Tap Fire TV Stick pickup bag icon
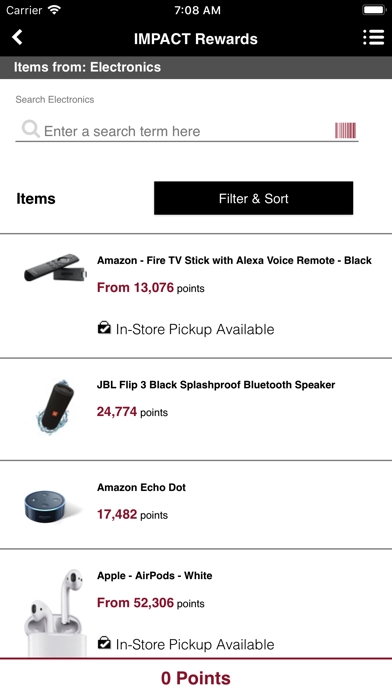 click(104, 328)
